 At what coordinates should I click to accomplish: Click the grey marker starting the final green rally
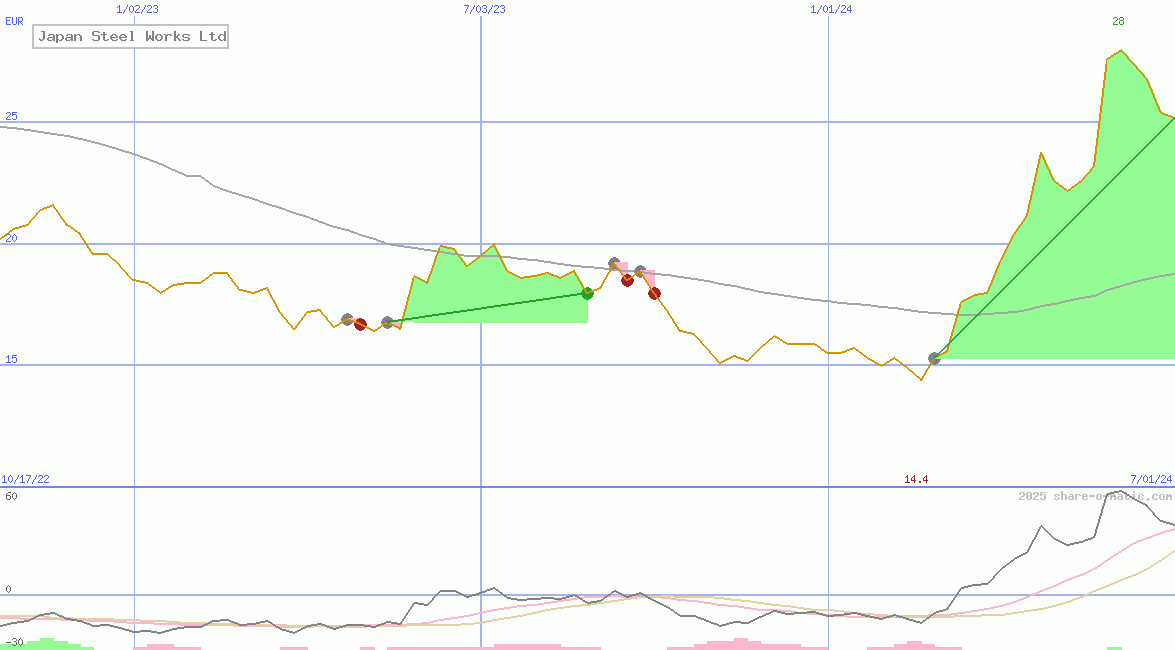[x=935, y=358]
